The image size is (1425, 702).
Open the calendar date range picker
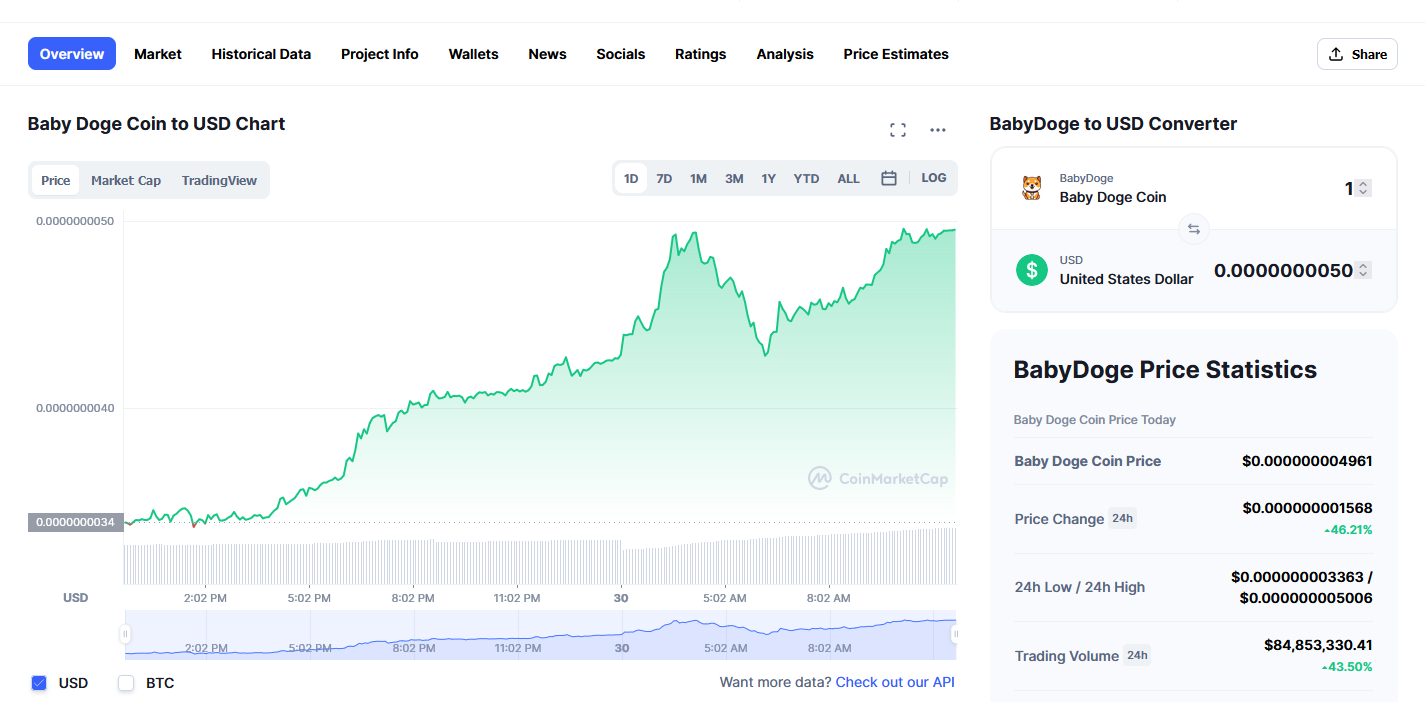(888, 178)
